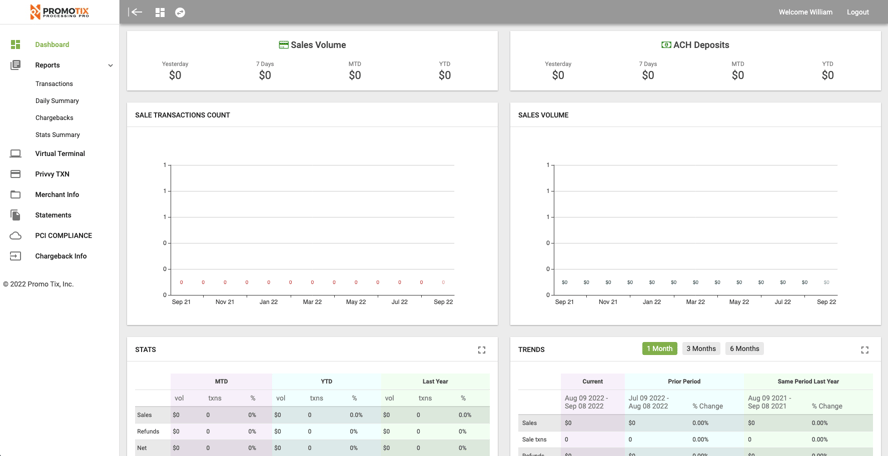This screenshot has width=888, height=456.
Task: Go to Chargeback Info page
Action: [x=61, y=256]
